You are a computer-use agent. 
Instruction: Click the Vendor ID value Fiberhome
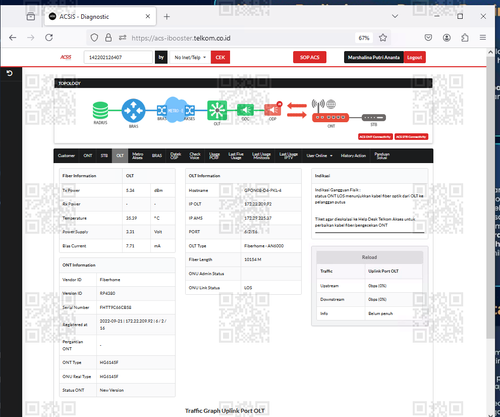(x=110, y=279)
